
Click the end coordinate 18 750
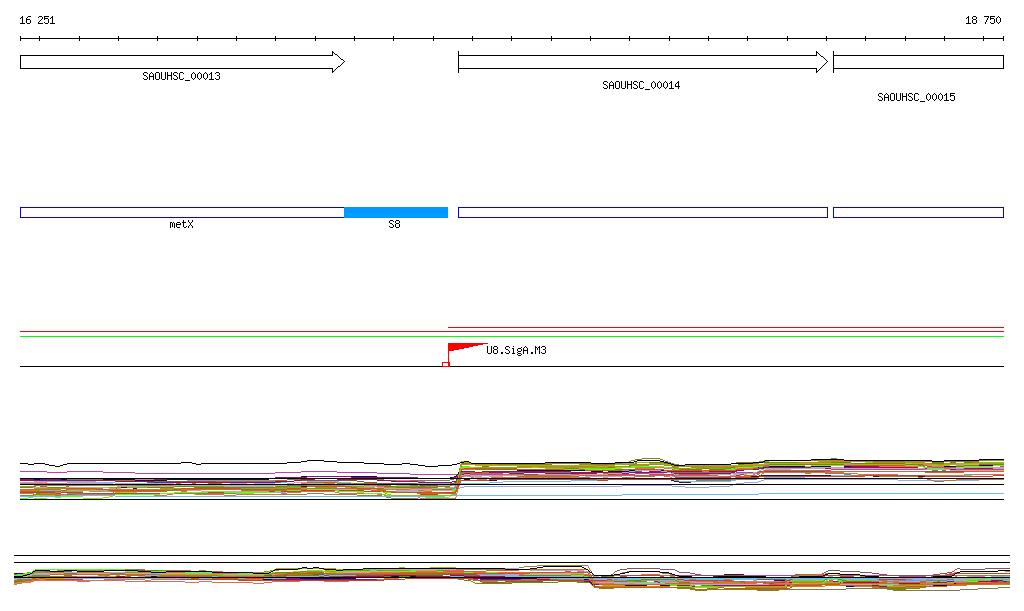coord(982,20)
